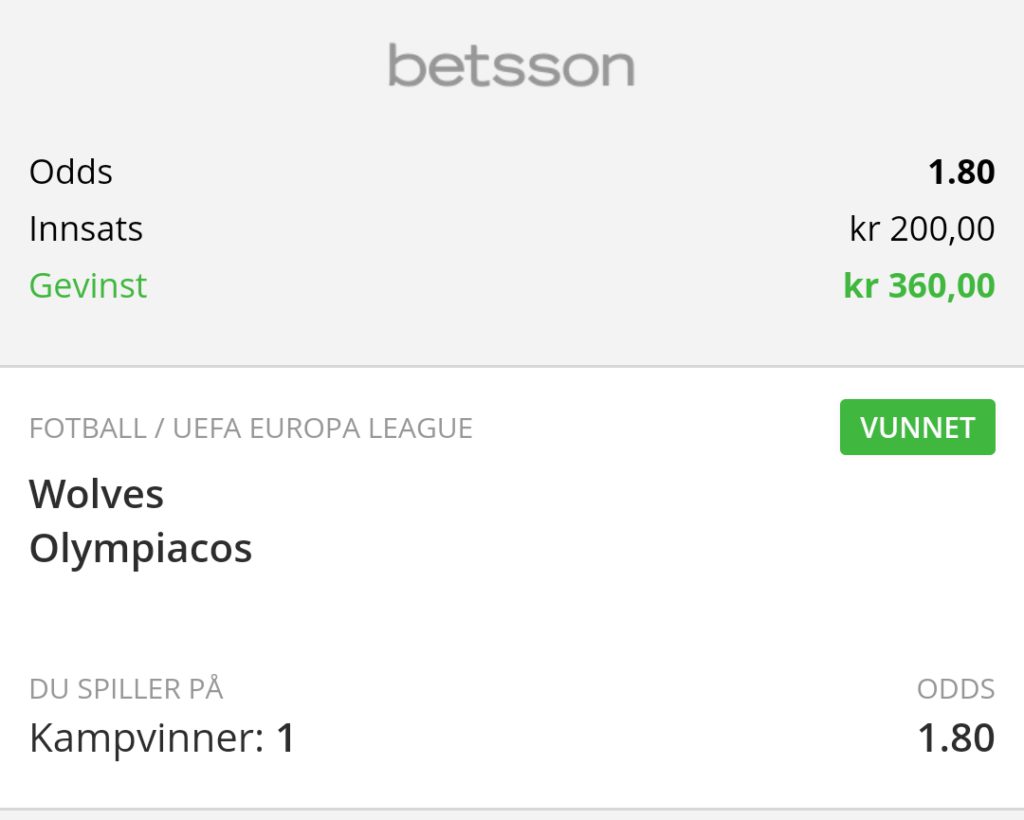Screen dimensions: 1024x820
Task: Tap the betsson logo
Action: [x=511, y=65]
